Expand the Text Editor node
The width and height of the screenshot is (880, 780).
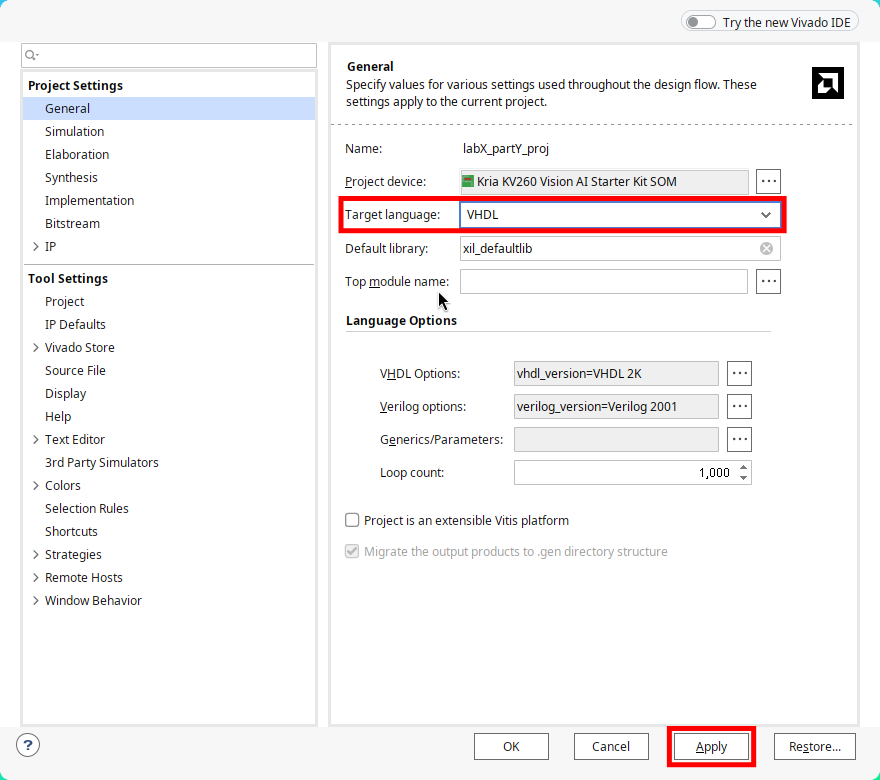36,439
